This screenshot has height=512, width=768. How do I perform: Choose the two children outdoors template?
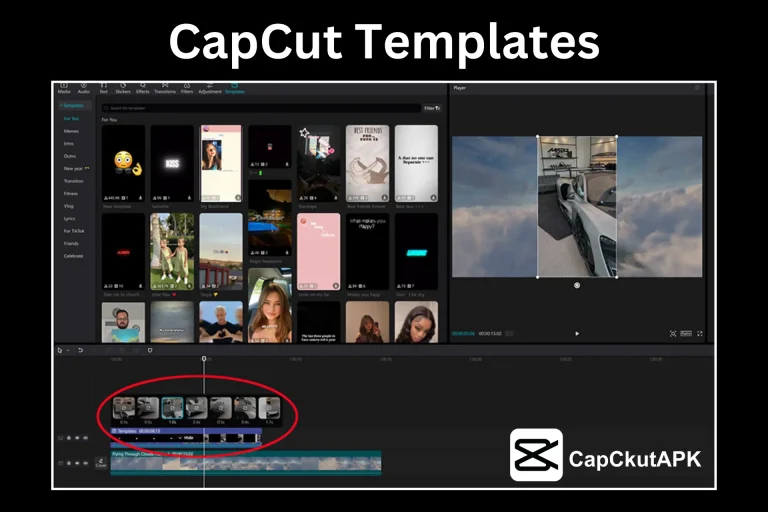pos(172,251)
